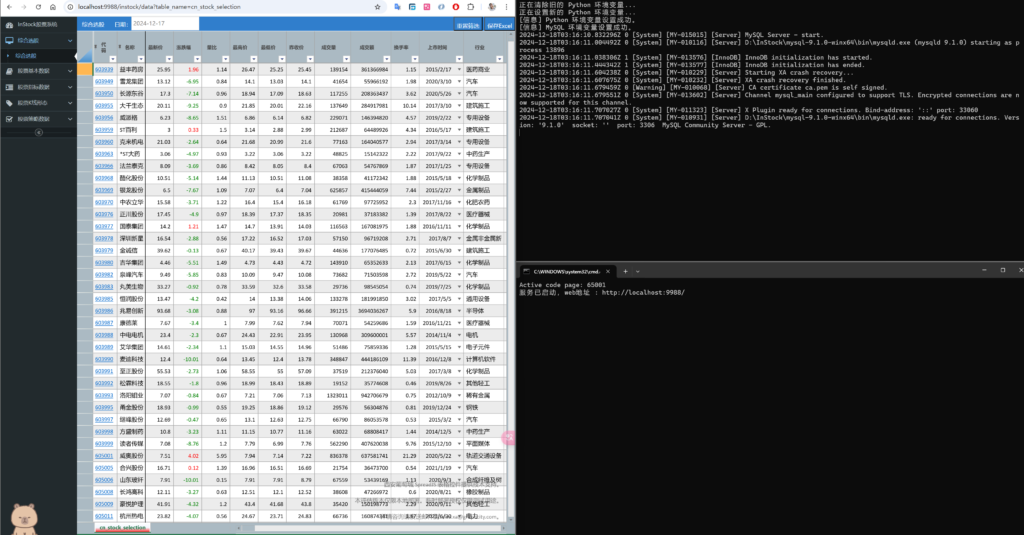
Task: Open date dropdown in the 603939 row
Action: (x=461, y=70)
